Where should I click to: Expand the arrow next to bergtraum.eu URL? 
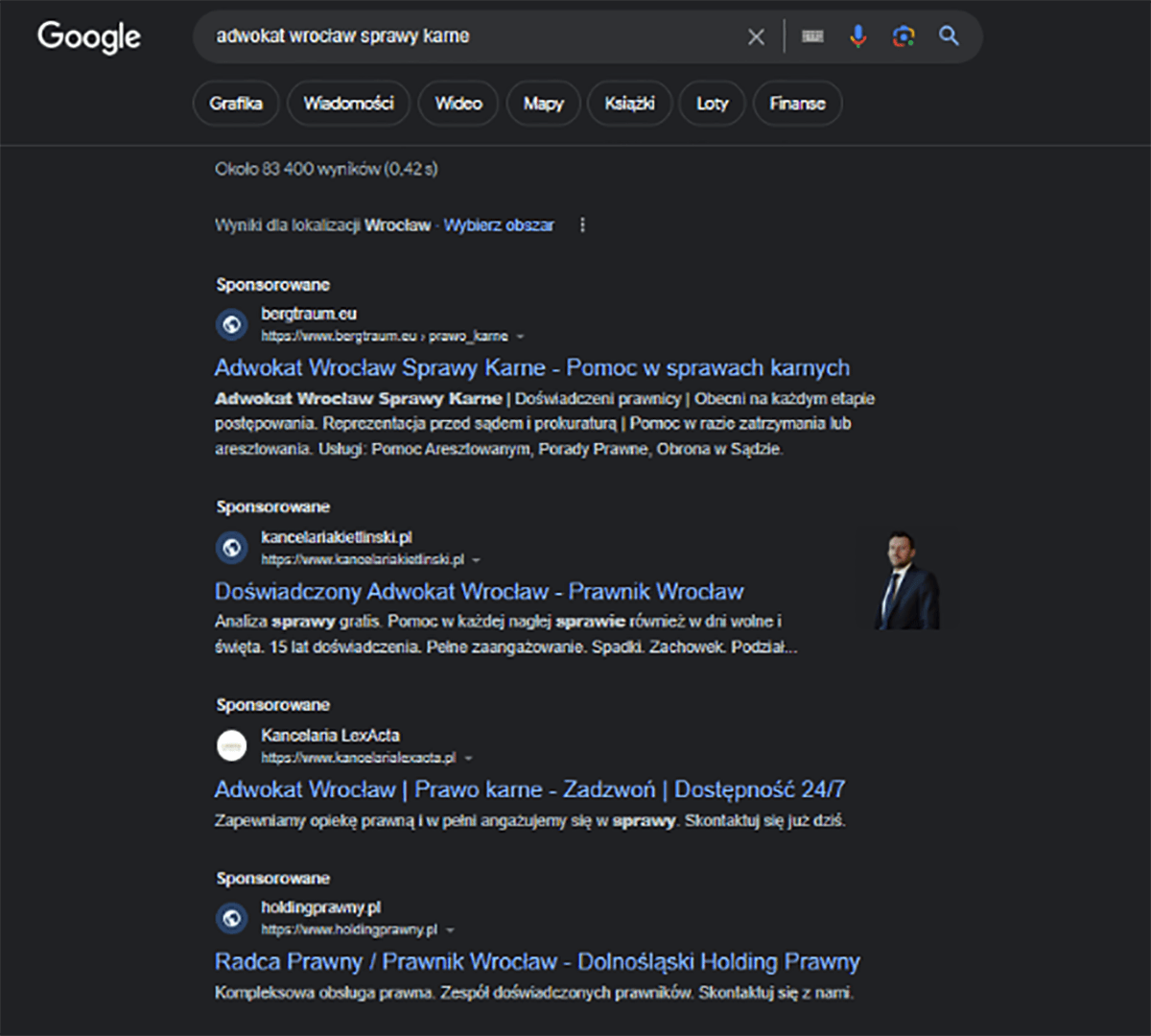[x=521, y=337]
